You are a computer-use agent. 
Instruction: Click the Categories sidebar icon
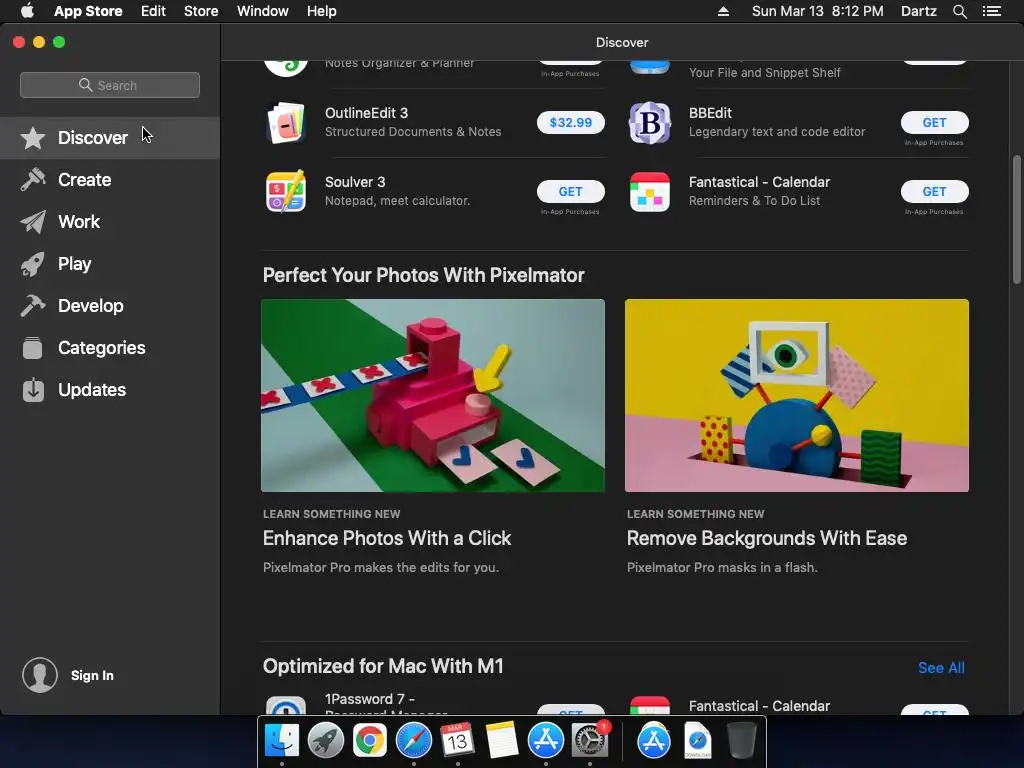tap(33, 348)
